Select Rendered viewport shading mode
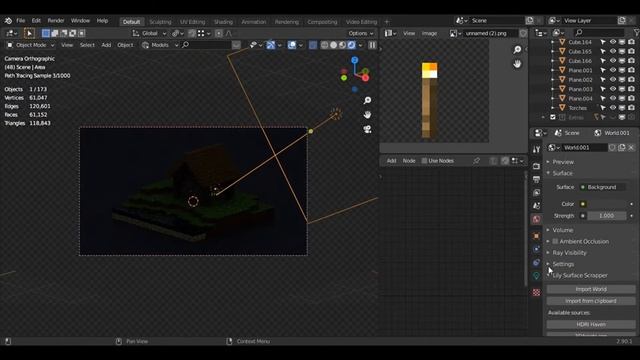 [x=351, y=45]
